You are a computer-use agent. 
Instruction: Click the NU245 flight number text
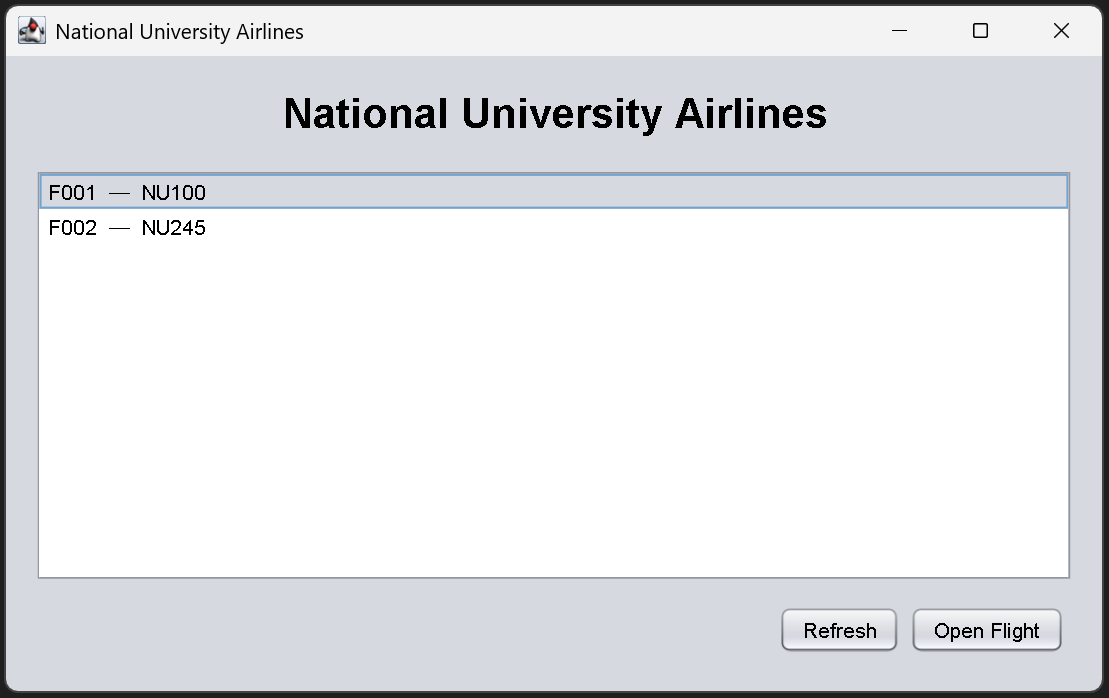[173, 228]
